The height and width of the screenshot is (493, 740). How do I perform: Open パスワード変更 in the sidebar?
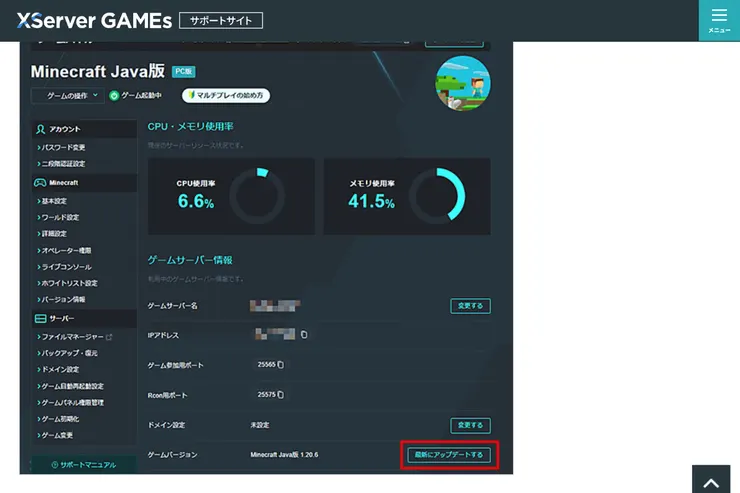pos(61,148)
